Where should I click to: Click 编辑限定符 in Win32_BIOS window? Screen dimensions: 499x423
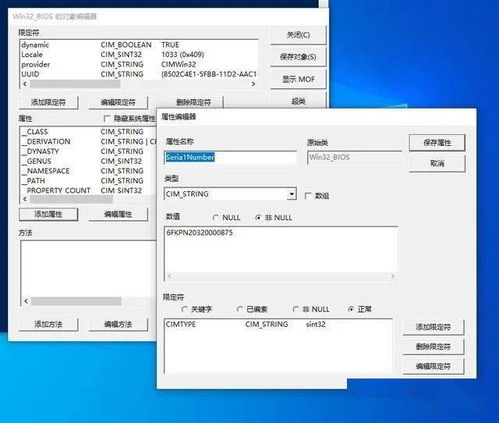pyautogui.click(x=118, y=102)
